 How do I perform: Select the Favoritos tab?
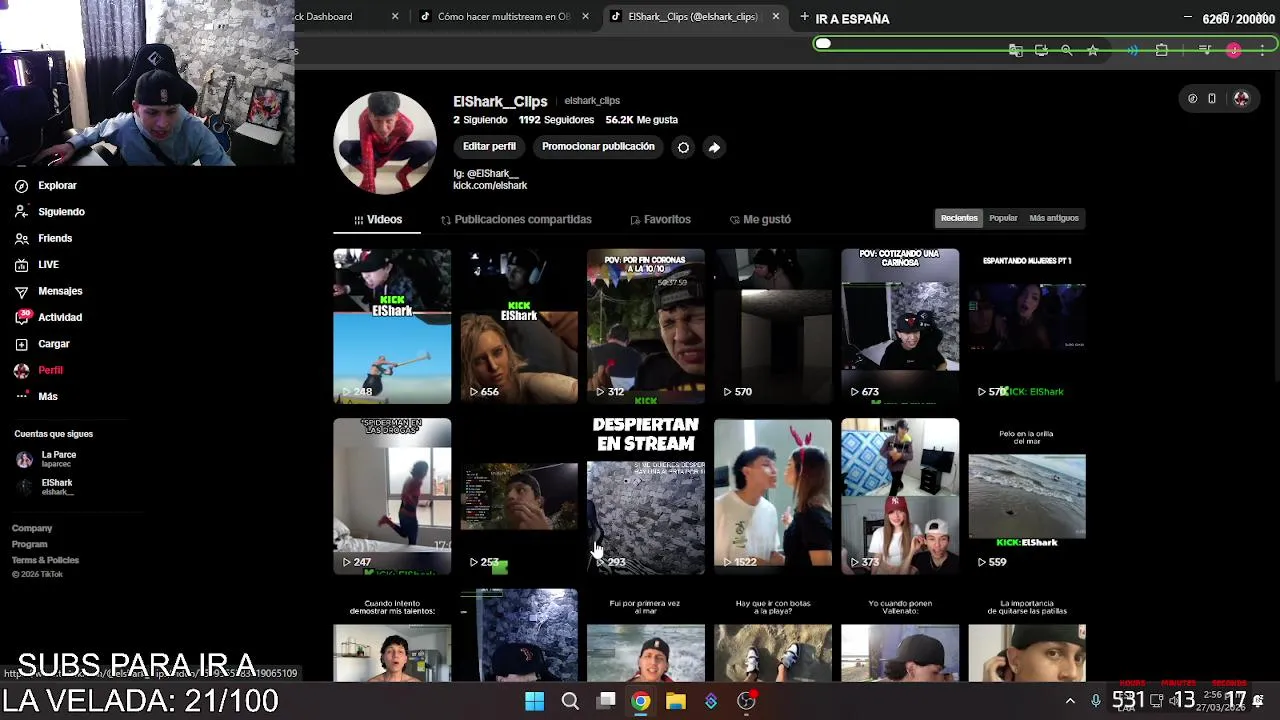tap(660, 220)
